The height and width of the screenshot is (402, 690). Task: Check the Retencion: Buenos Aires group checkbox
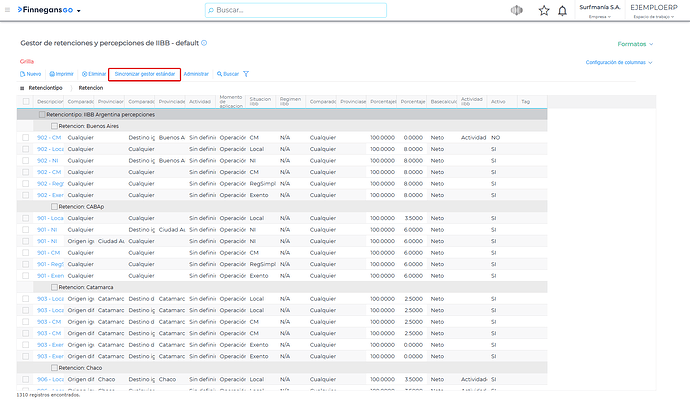(54, 126)
